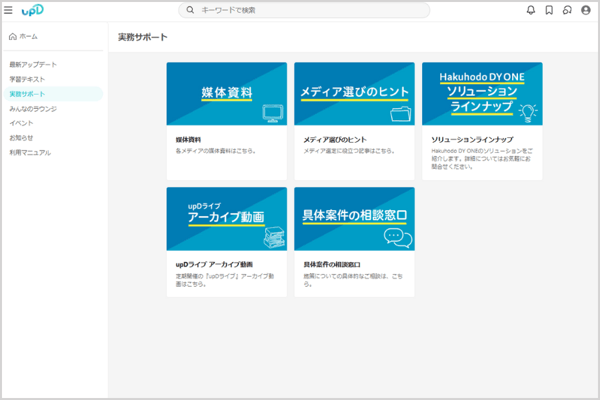Select 実務サポート in sidebar
This screenshot has width=600, height=400.
[53, 94]
